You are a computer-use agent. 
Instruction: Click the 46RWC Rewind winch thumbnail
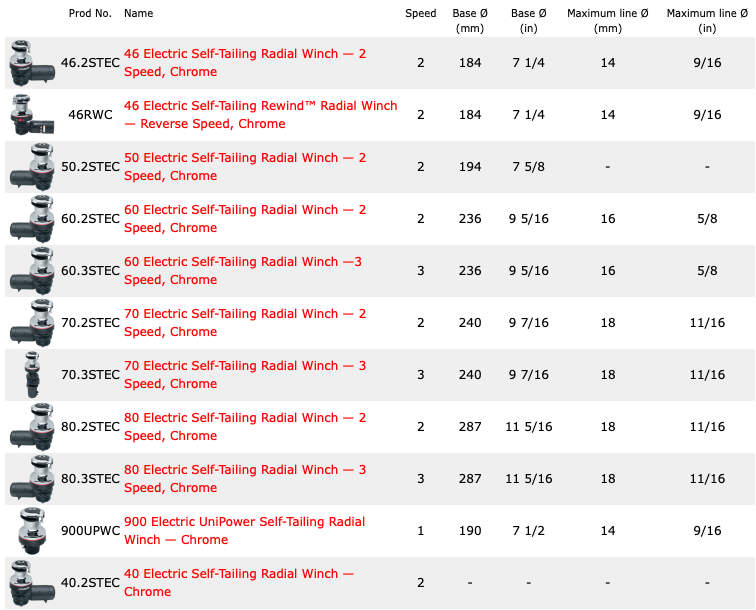[x=28, y=114]
